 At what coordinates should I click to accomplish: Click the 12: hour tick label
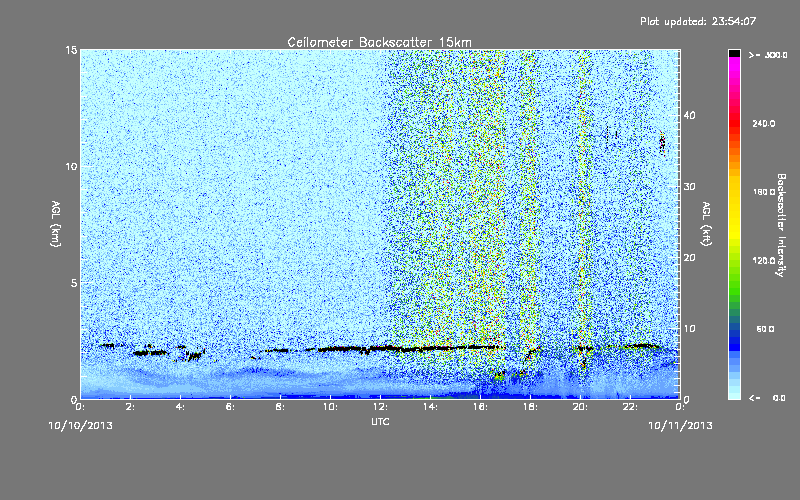tap(380, 407)
